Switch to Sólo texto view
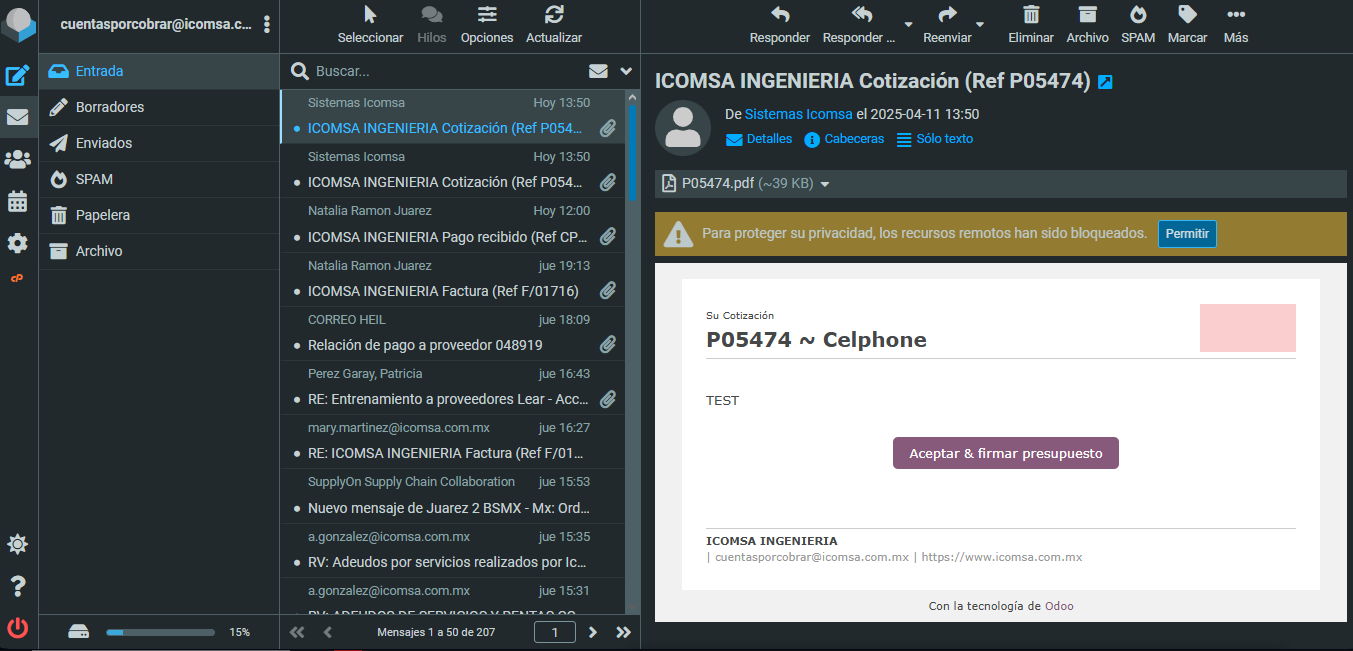The image size is (1353, 651). point(935,139)
